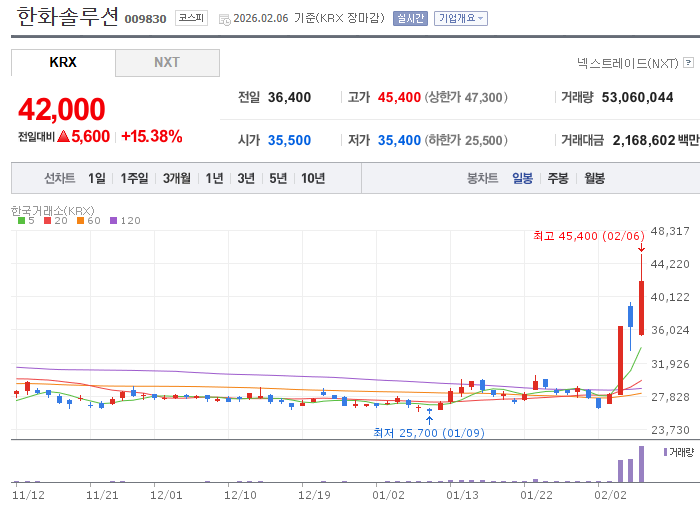Click the lower limit text 하한가 25,500
The width and height of the screenshot is (700, 509).
tap(466, 141)
